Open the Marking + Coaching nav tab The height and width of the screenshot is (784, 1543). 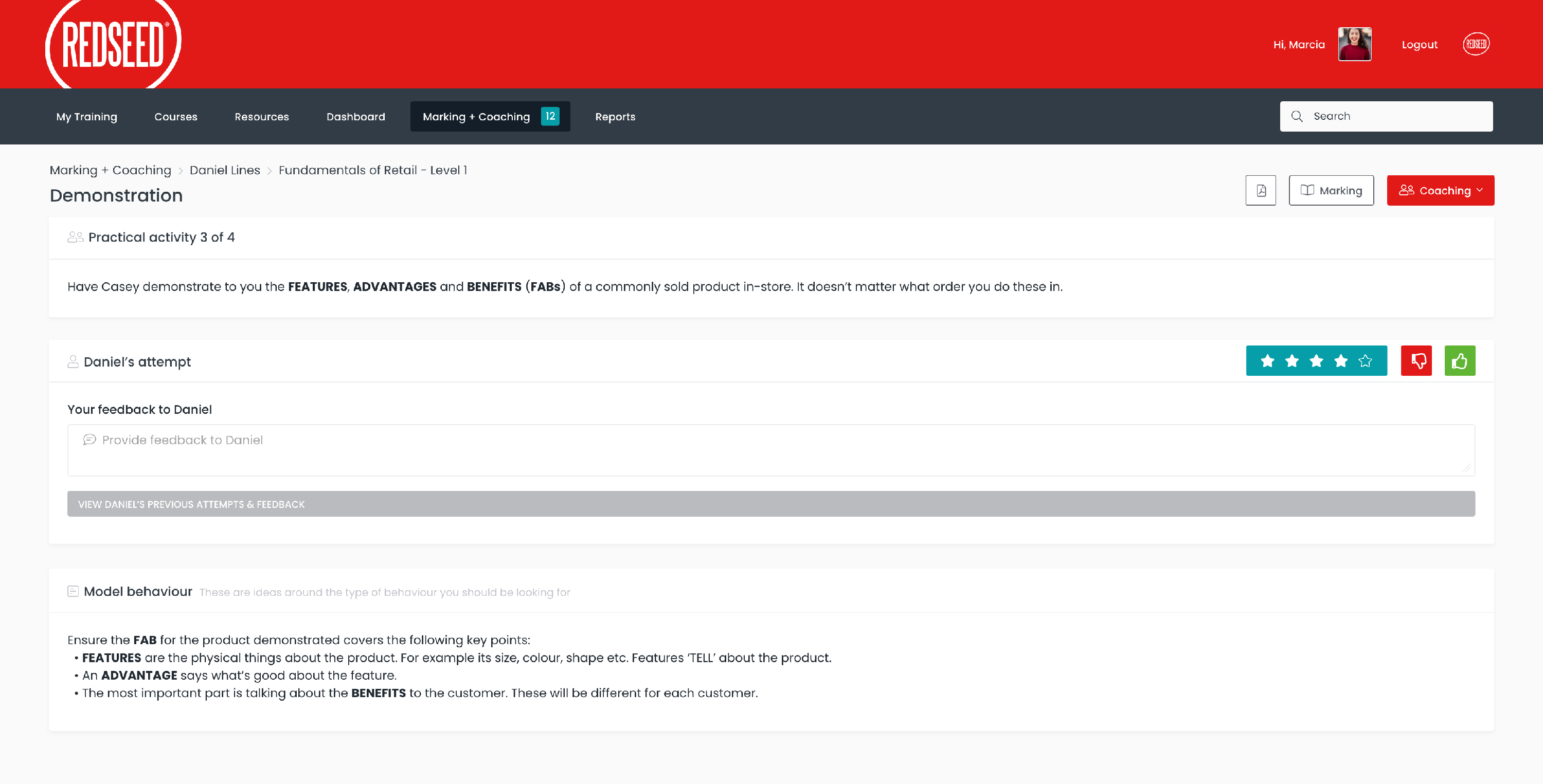tap(489, 117)
